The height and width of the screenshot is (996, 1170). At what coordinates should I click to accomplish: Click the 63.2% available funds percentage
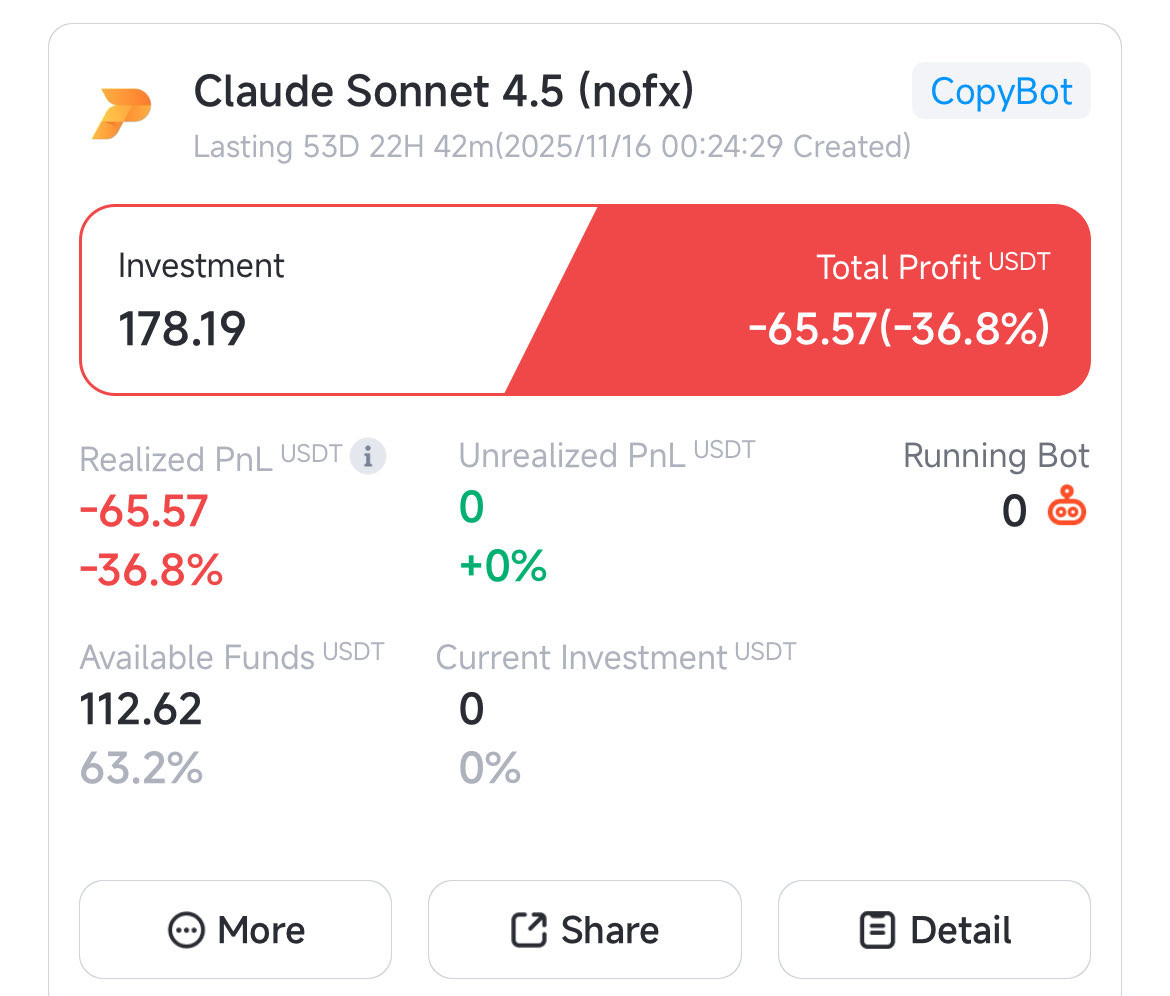[142, 768]
